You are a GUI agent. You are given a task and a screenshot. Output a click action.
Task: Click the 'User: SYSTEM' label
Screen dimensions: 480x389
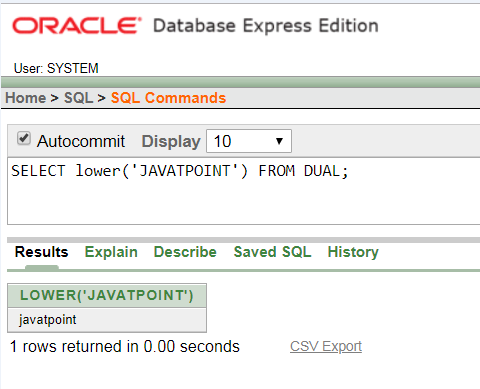[x=56, y=68]
